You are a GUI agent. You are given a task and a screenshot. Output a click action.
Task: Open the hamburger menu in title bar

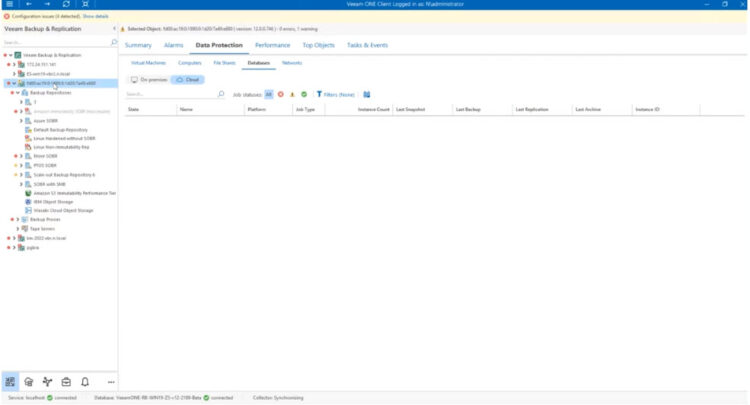pos(9,4)
